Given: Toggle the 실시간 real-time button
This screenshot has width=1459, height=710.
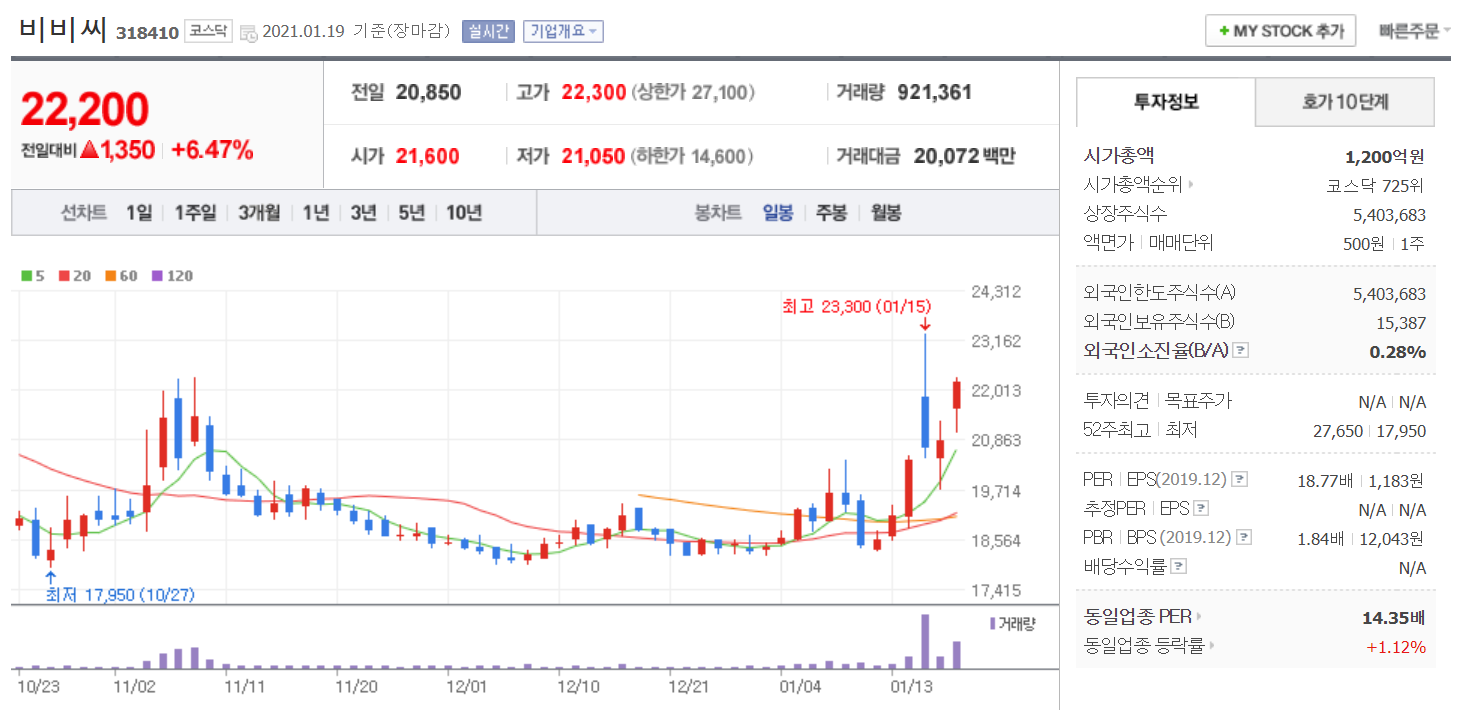Looking at the screenshot, I should [x=488, y=31].
